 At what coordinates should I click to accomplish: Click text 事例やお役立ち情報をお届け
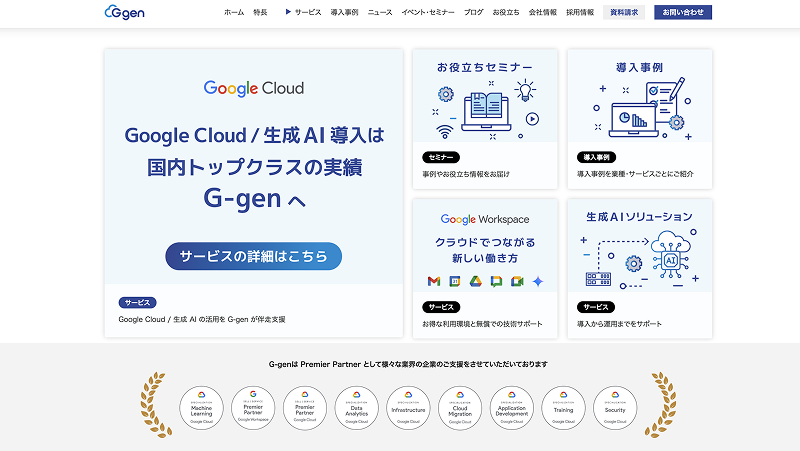tap(466, 174)
